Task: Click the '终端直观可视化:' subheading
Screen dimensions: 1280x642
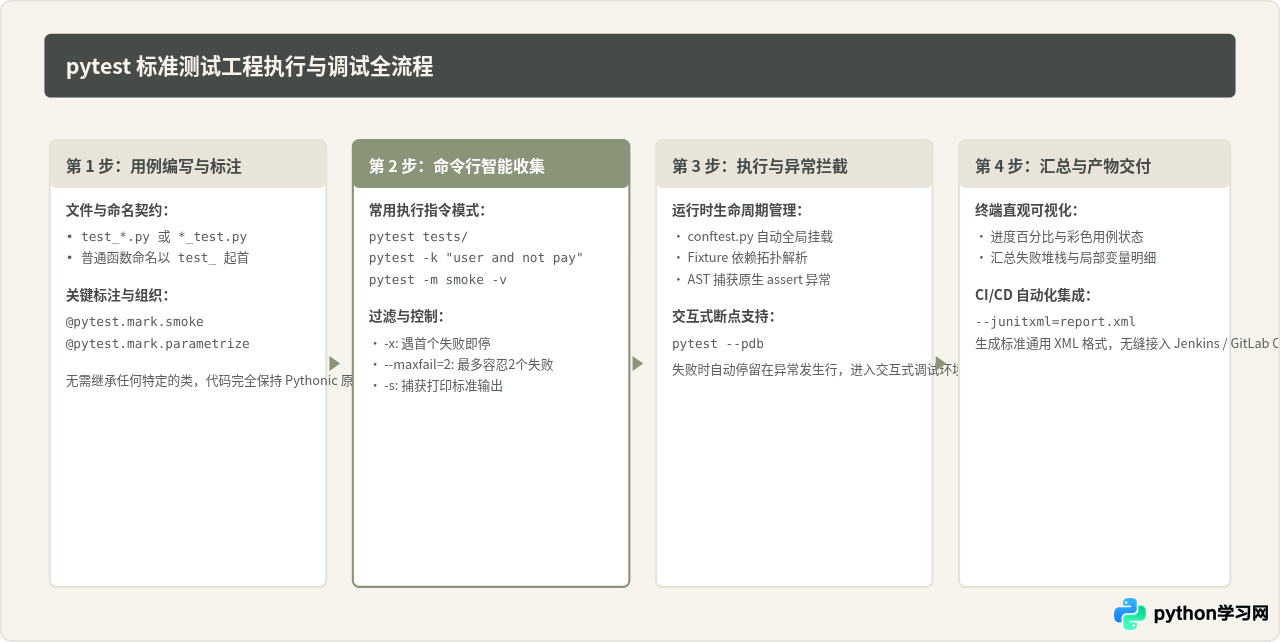Action: pos(1026,210)
